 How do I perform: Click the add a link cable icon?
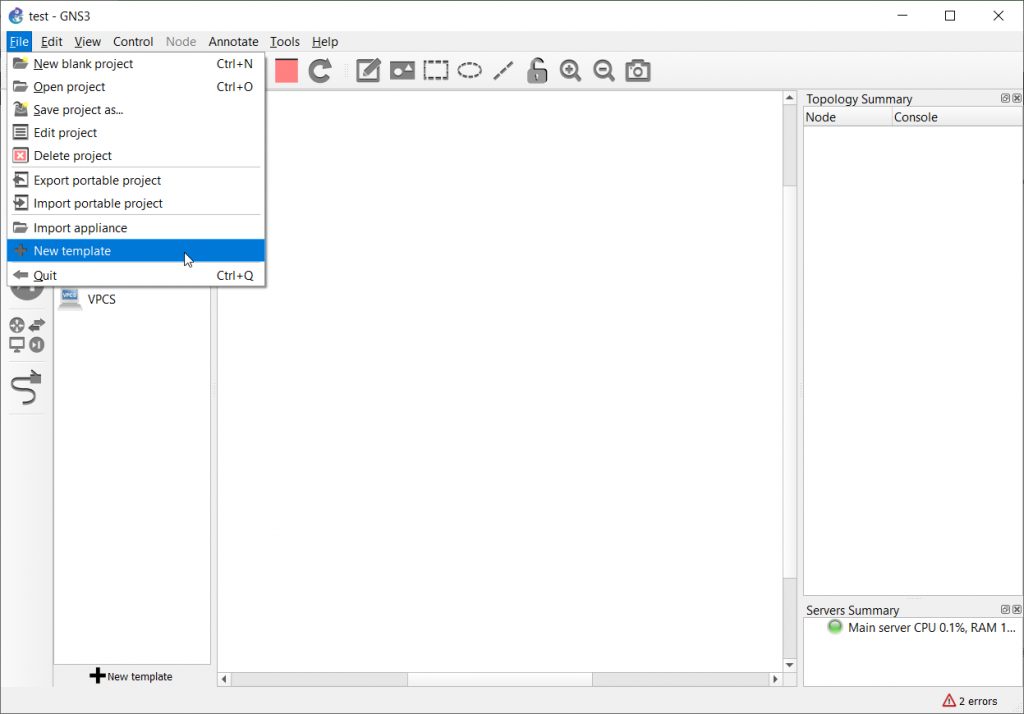pyautogui.click(x=26, y=387)
